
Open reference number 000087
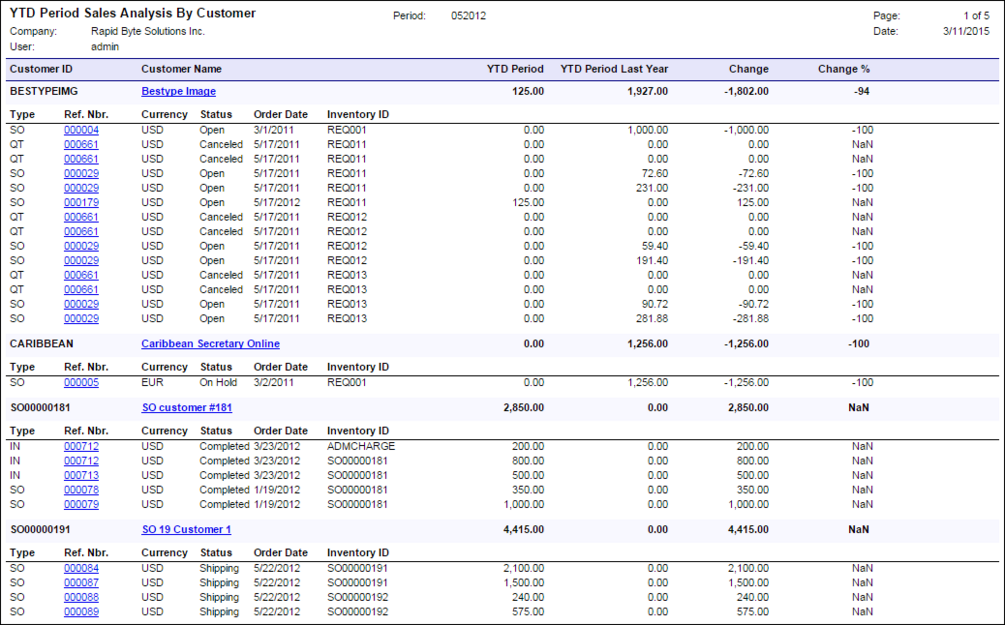point(81,583)
